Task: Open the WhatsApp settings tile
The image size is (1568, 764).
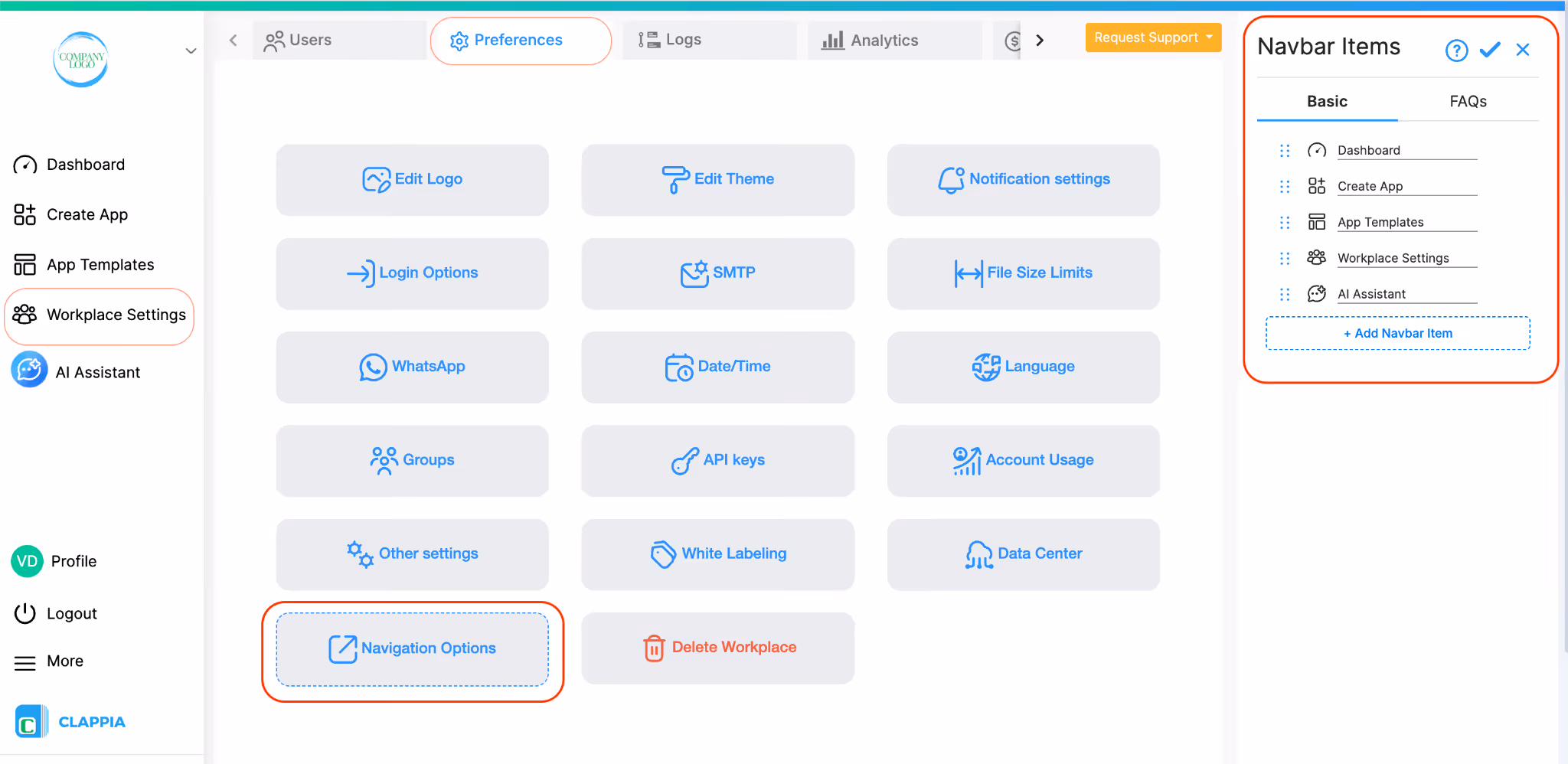Action: (412, 367)
